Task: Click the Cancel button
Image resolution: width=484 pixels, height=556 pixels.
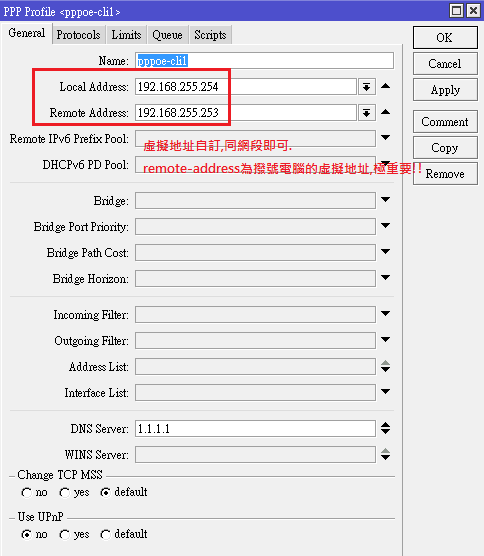Action: [x=445, y=64]
